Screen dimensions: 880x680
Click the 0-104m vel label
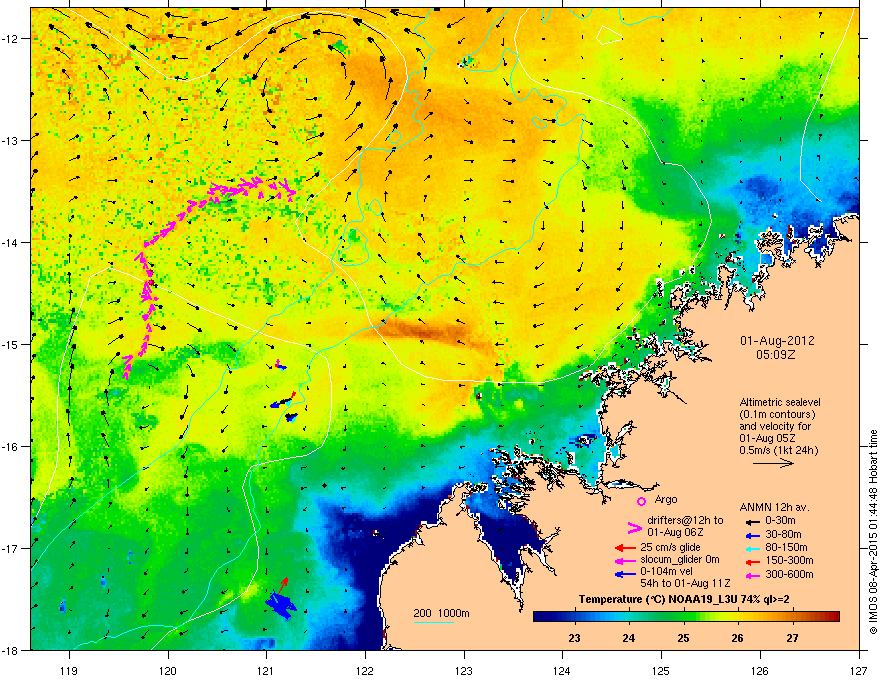tap(666, 572)
